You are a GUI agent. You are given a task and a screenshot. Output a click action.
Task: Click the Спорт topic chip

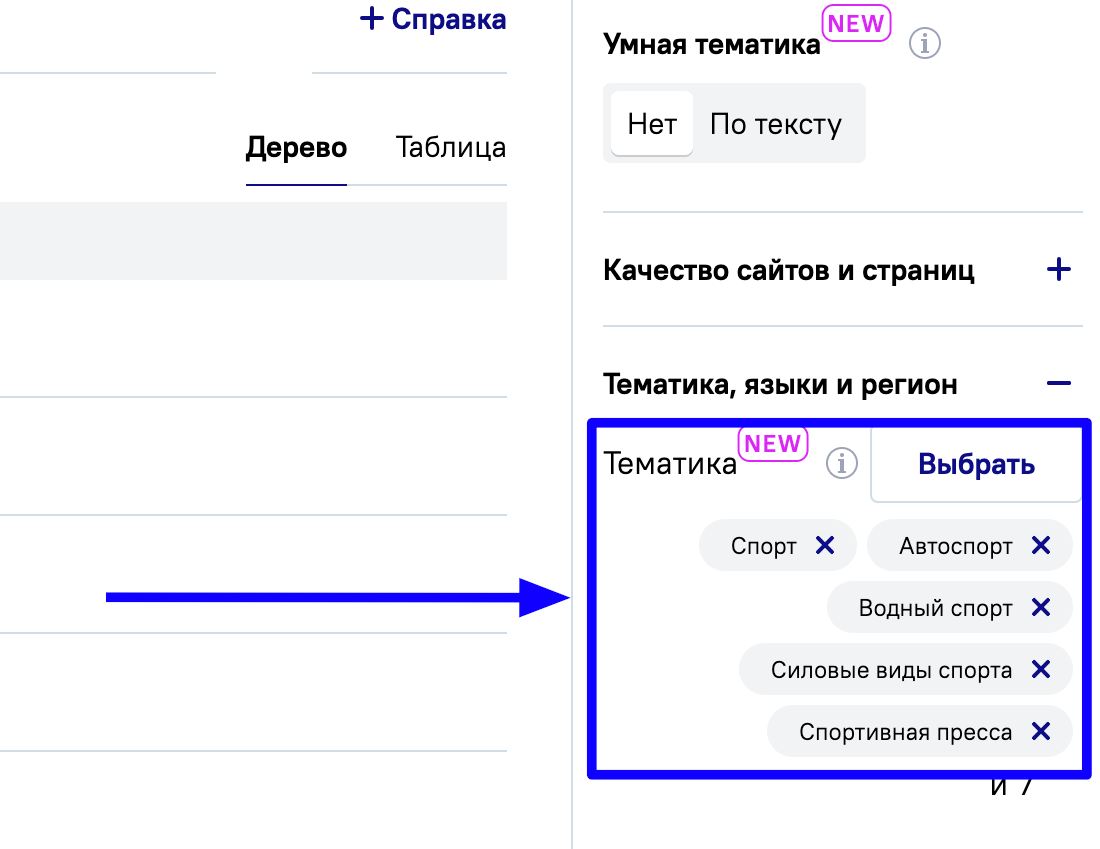tap(763, 546)
